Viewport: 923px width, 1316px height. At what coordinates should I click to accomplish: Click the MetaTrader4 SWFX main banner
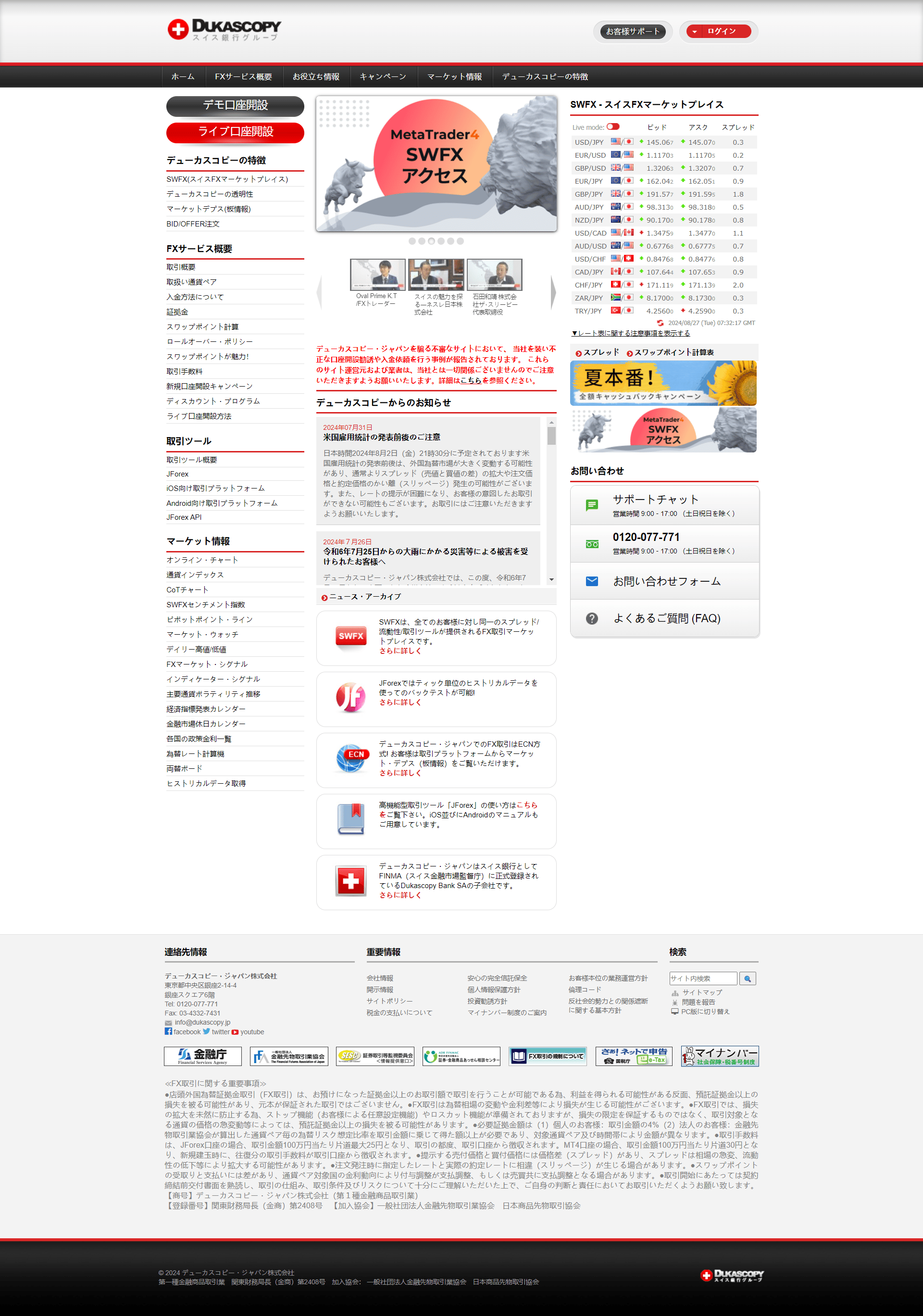(x=437, y=164)
